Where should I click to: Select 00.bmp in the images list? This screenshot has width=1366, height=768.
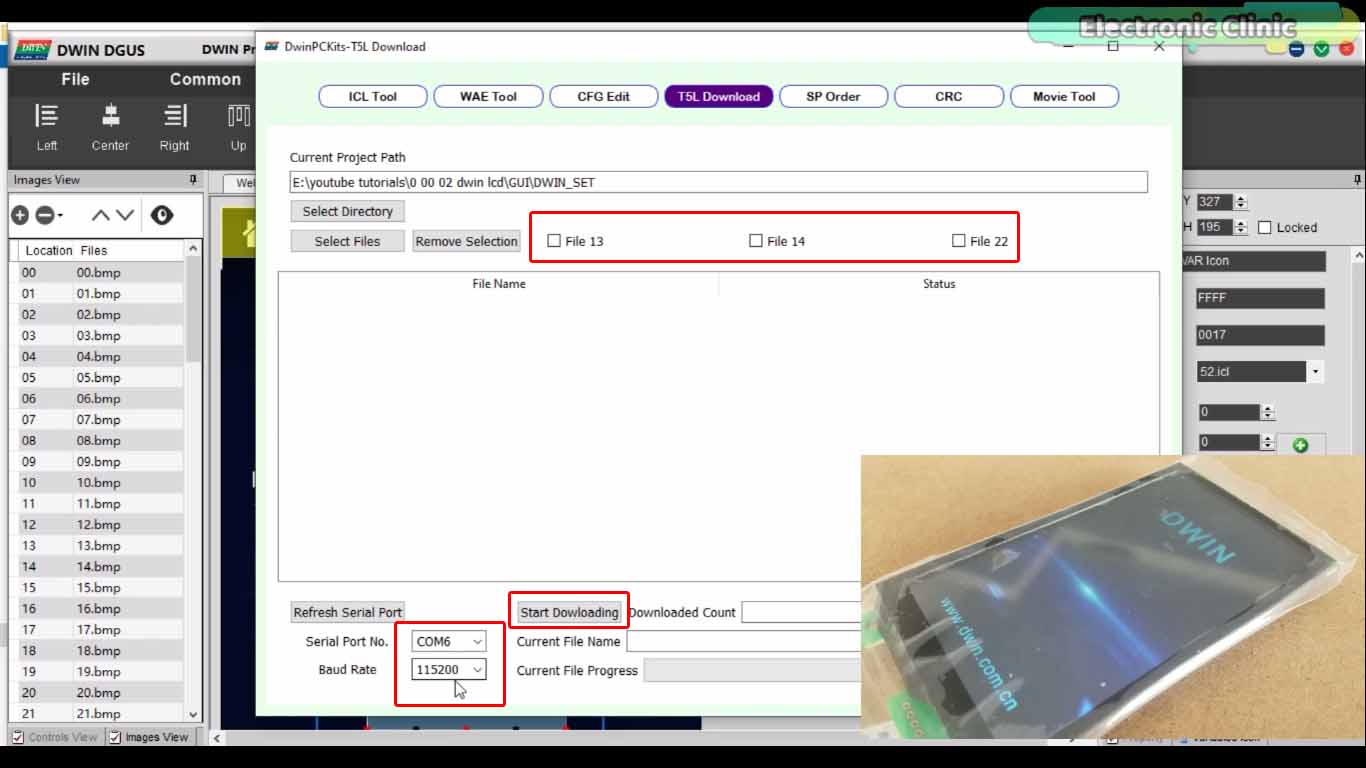click(97, 272)
